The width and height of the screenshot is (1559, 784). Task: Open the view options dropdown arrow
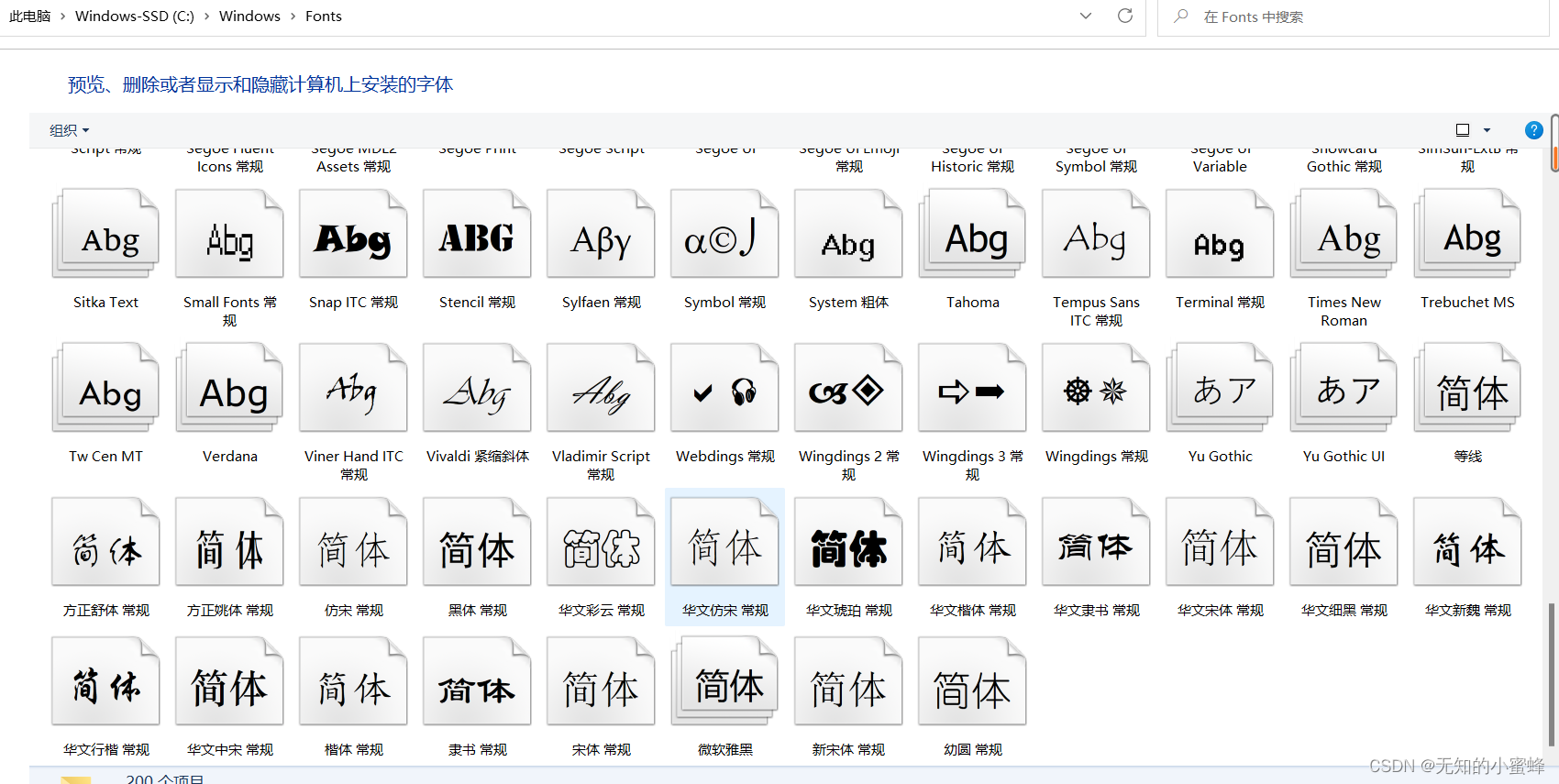tap(1487, 130)
